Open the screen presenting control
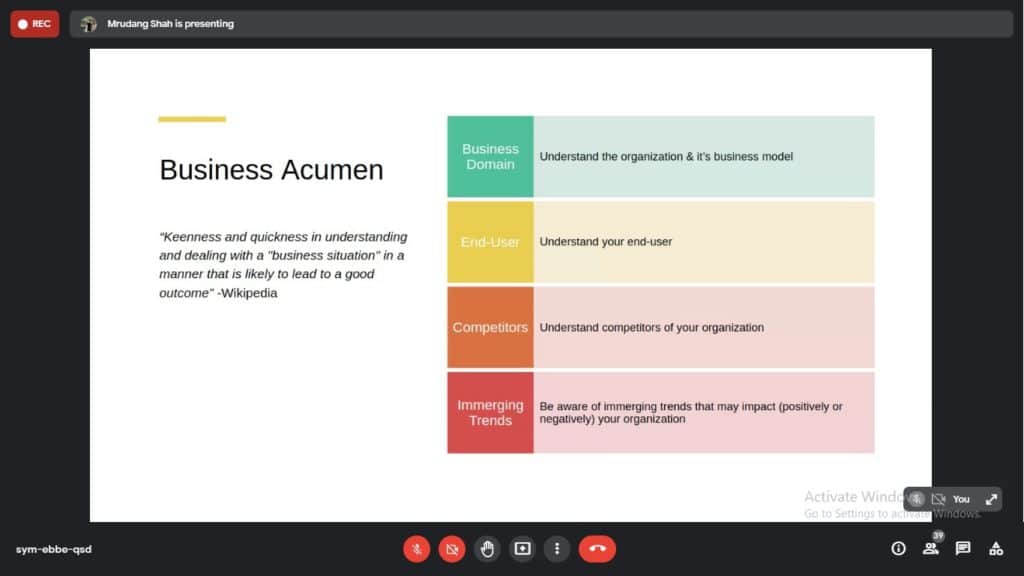This screenshot has height=576, width=1024. pyautogui.click(x=522, y=548)
